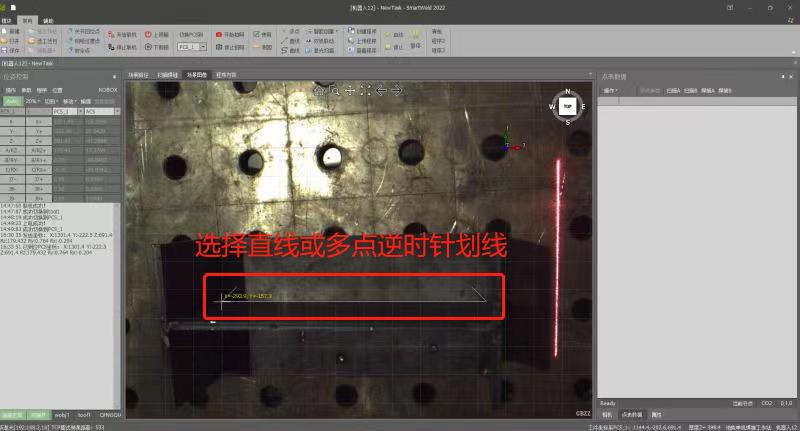Switch to the second ribbon tab
The width and height of the screenshot is (800, 431).
(27, 20)
